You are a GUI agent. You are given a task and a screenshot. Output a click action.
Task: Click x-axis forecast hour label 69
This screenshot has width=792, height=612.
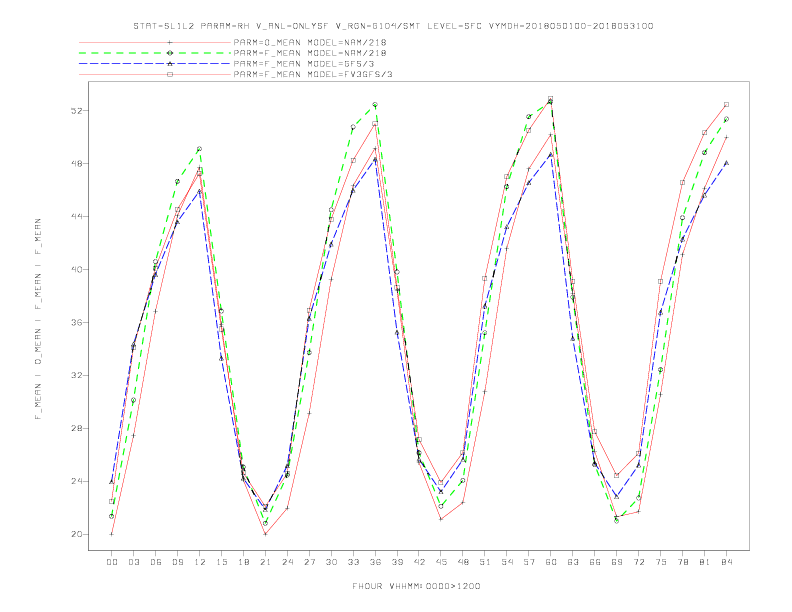click(x=617, y=562)
